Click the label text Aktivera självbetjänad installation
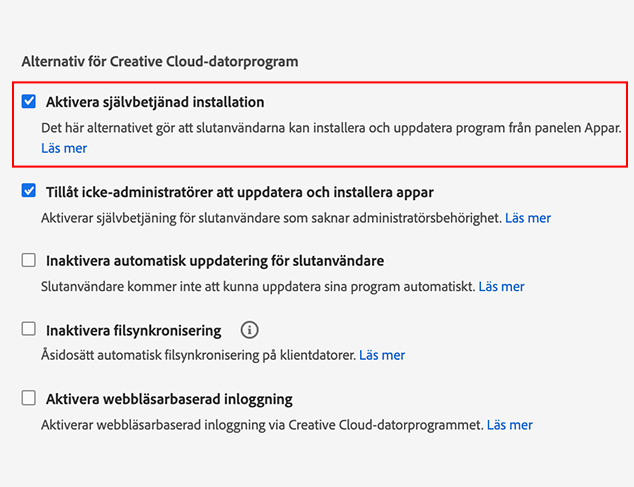The image size is (634, 487). point(155,102)
